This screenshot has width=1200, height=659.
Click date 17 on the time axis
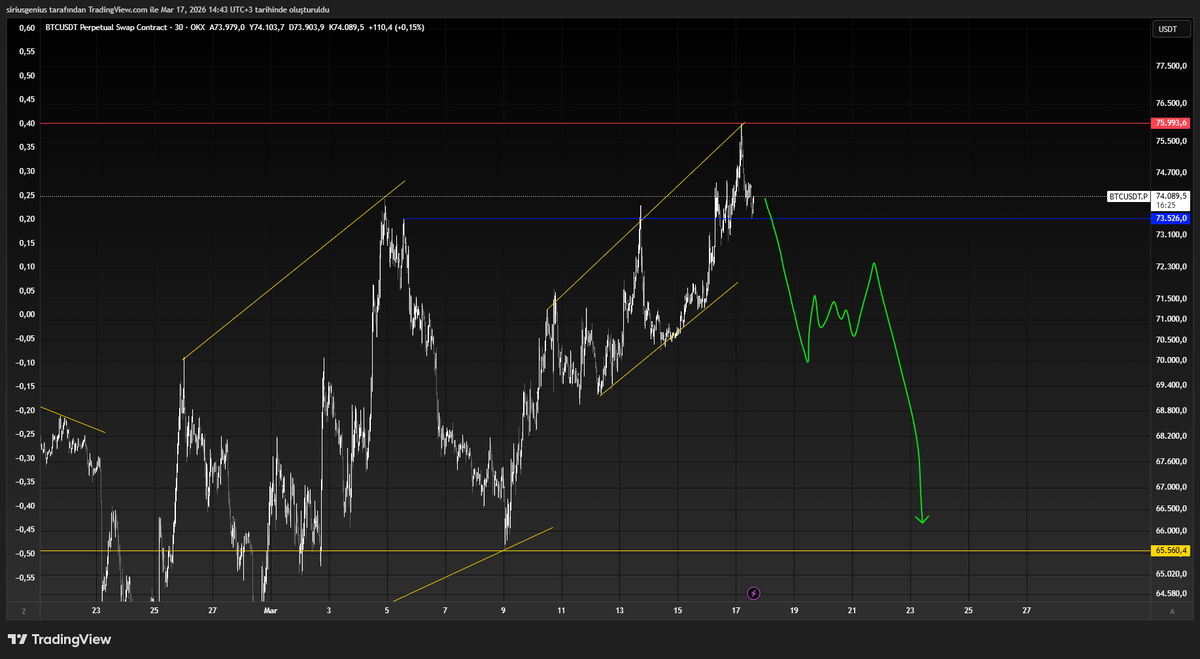[736, 609]
